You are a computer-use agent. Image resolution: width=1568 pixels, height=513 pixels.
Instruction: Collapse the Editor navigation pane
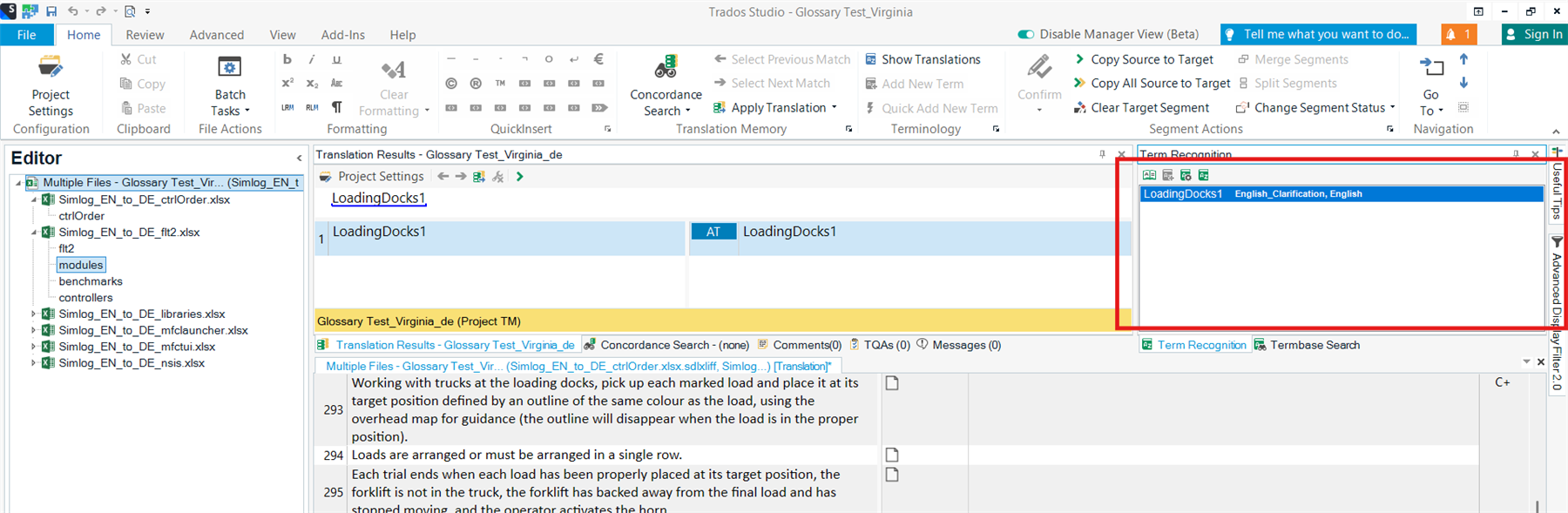pos(299,159)
